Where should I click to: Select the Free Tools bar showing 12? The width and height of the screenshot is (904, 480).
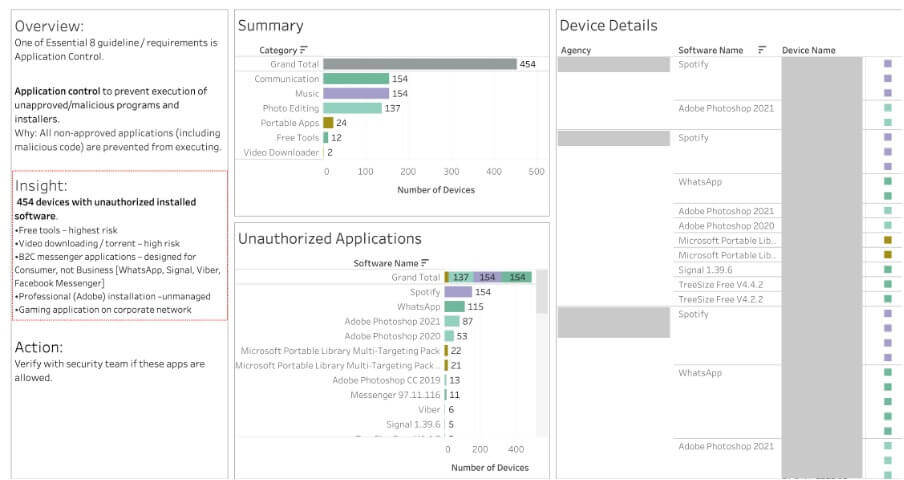pos(326,137)
